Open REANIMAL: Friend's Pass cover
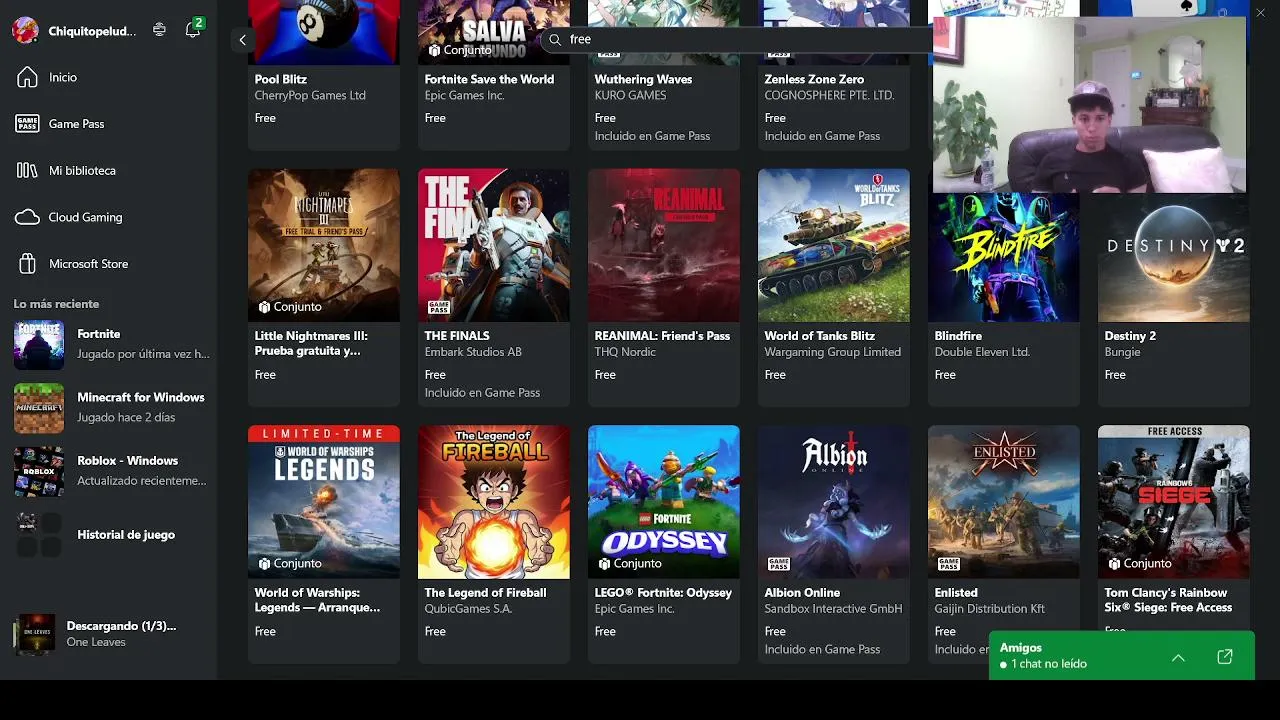The height and width of the screenshot is (720, 1280). click(664, 245)
